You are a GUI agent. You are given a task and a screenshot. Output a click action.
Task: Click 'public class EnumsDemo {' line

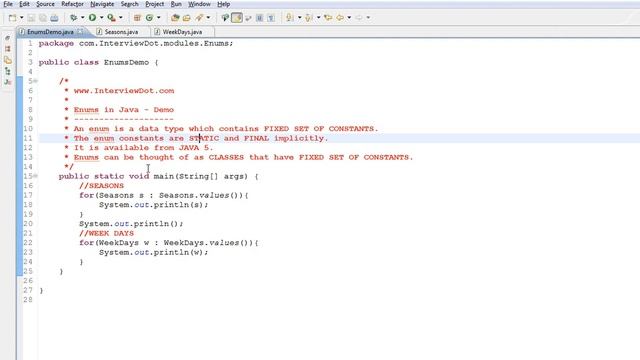pos(98,62)
